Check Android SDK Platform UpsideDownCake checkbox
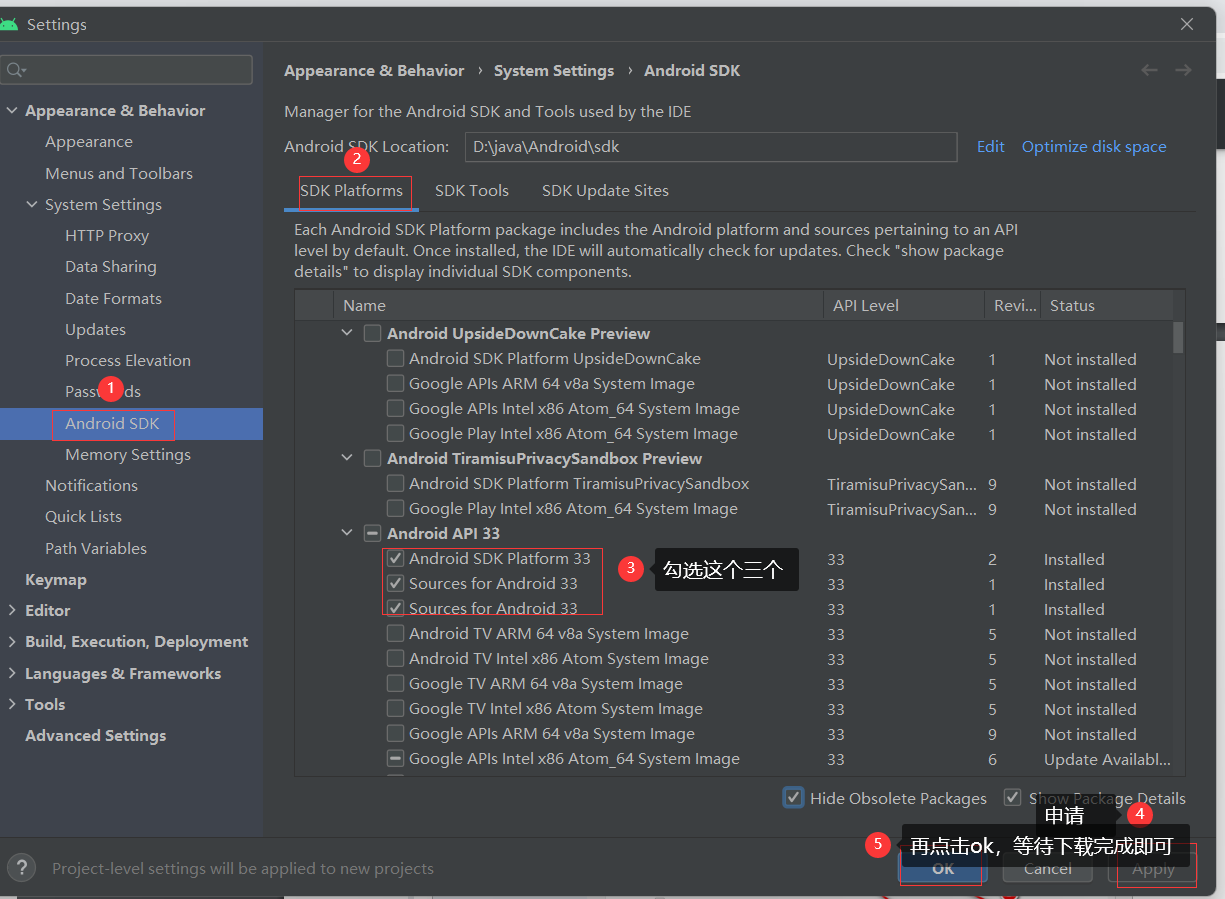The height and width of the screenshot is (899, 1225). point(395,358)
